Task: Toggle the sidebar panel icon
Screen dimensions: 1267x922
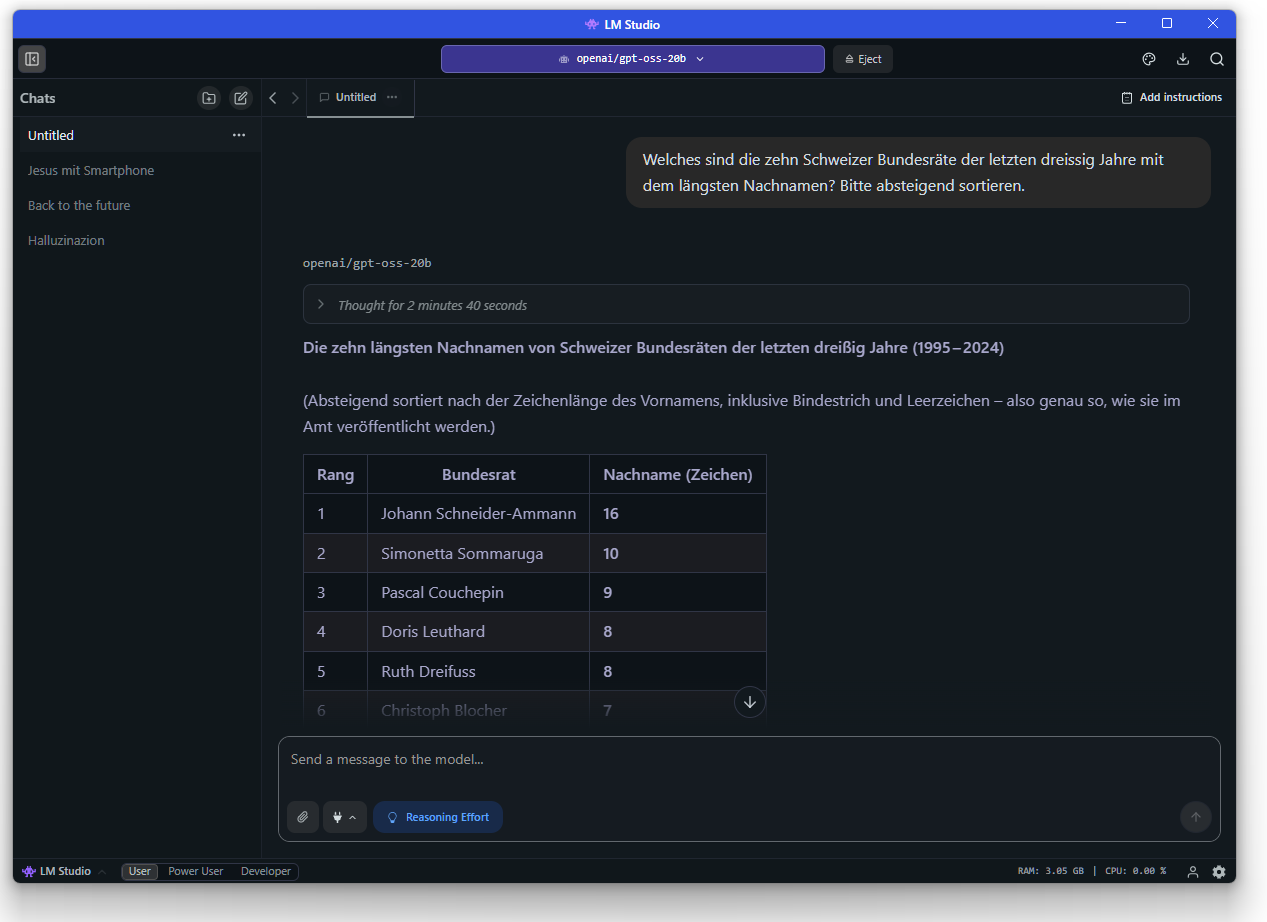Action: tap(32, 59)
